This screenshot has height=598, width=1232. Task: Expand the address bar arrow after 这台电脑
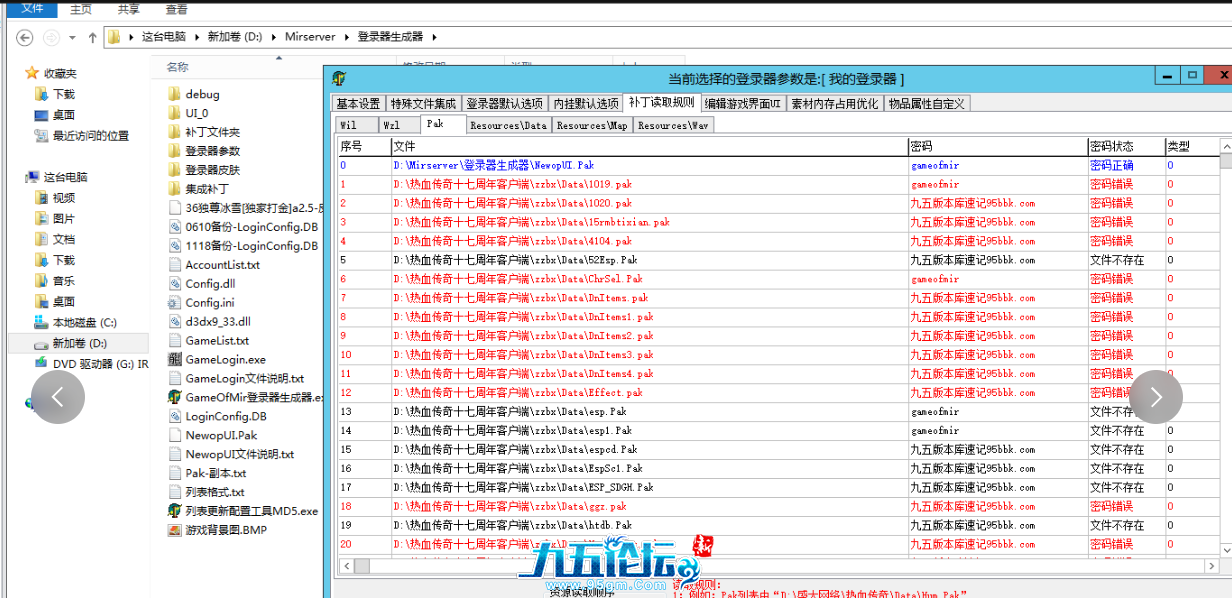tap(196, 37)
